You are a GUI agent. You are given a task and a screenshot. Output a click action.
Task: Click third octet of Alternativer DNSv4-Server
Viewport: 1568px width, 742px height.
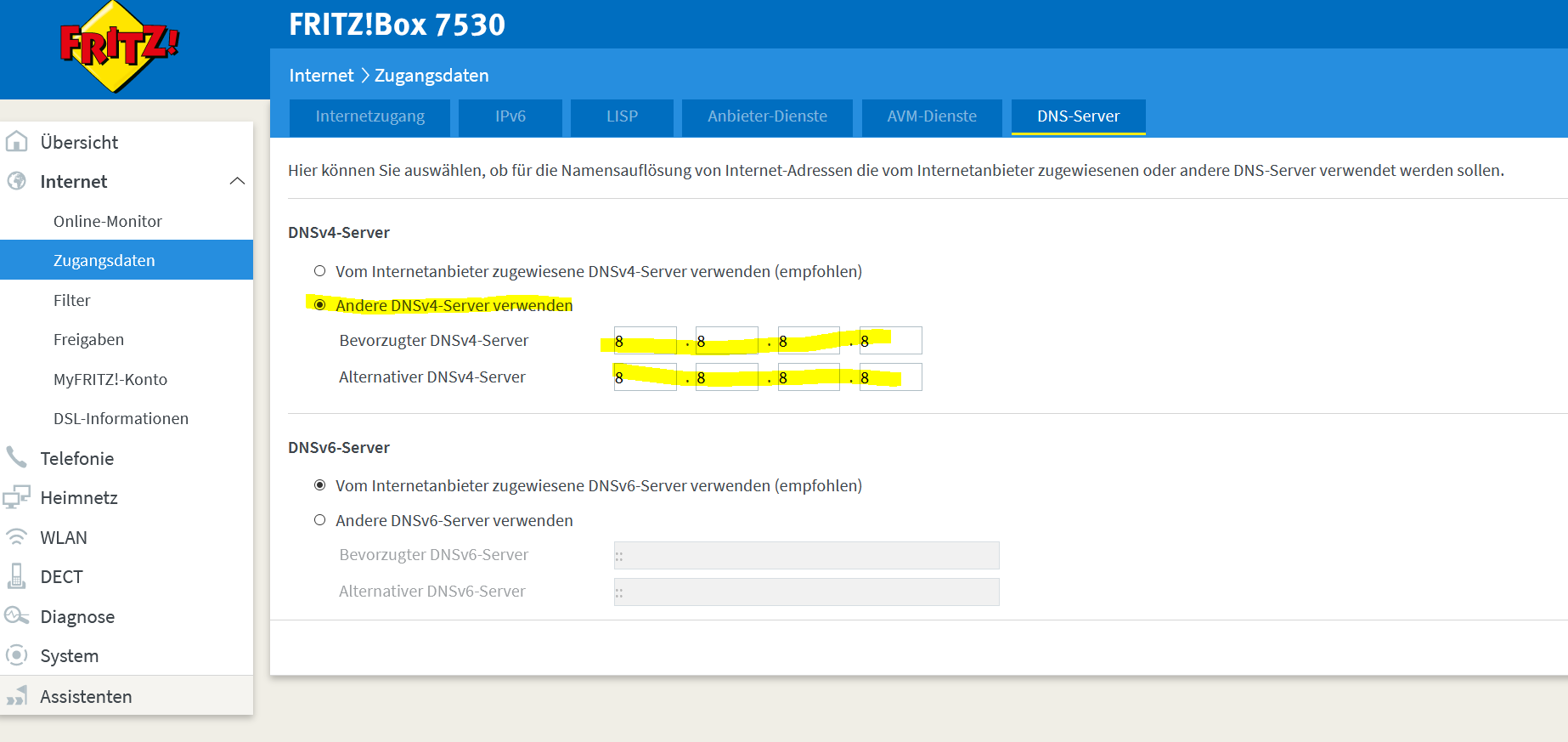point(809,377)
